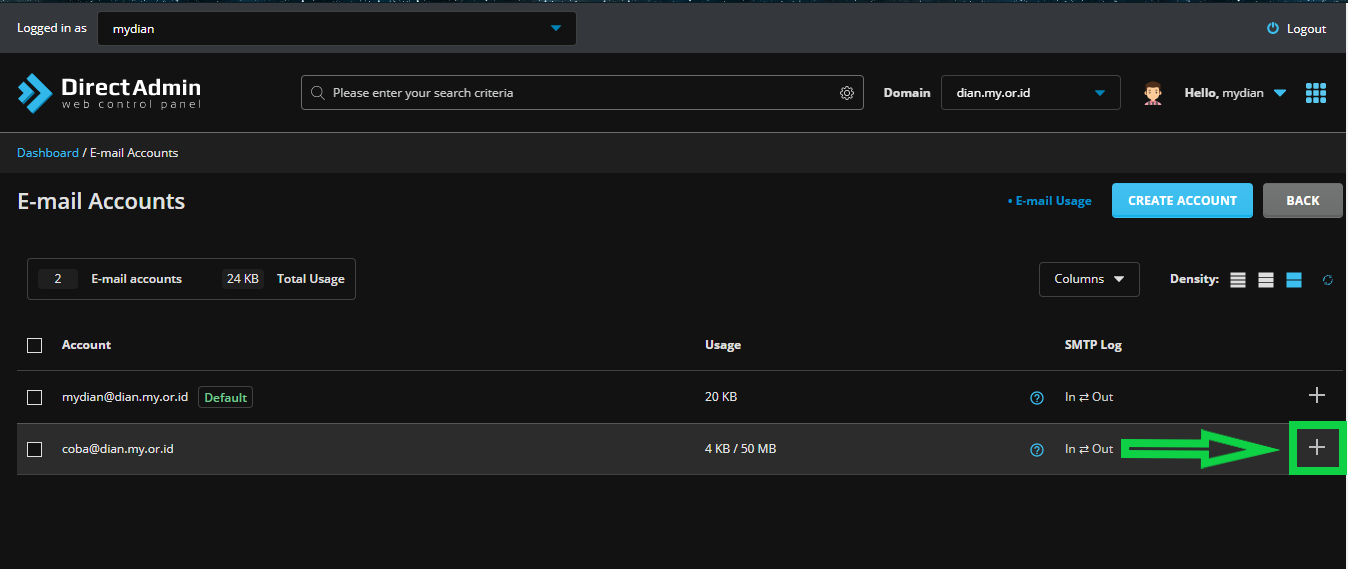Image resolution: width=1348 pixels, height=569 pixels.
Task: Choose the highlighted large density icon
Action: coord(1294,280)
